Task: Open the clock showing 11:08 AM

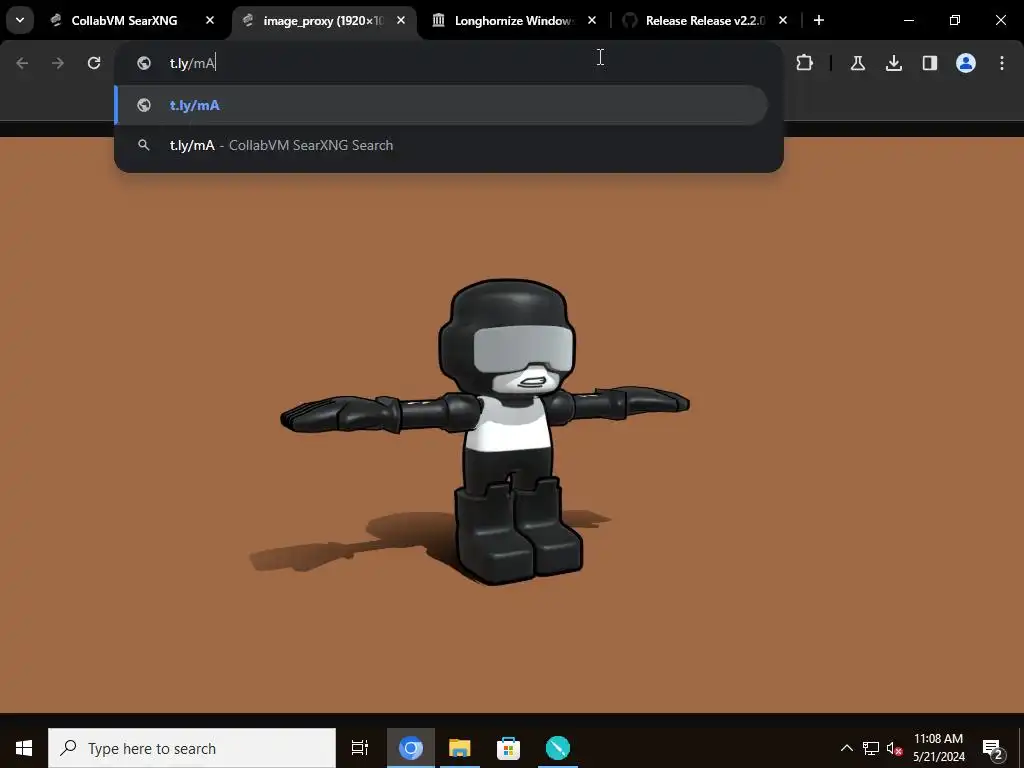Action: click(x=938, y=748)
